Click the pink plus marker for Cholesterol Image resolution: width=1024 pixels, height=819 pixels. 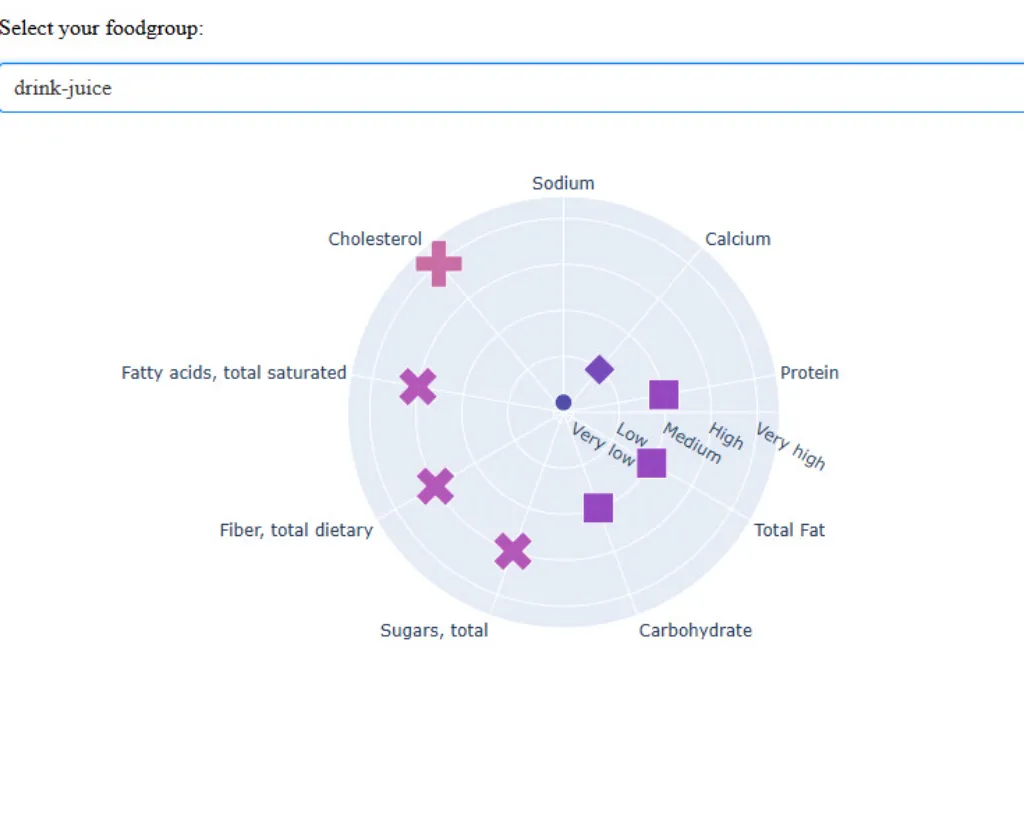438,264
